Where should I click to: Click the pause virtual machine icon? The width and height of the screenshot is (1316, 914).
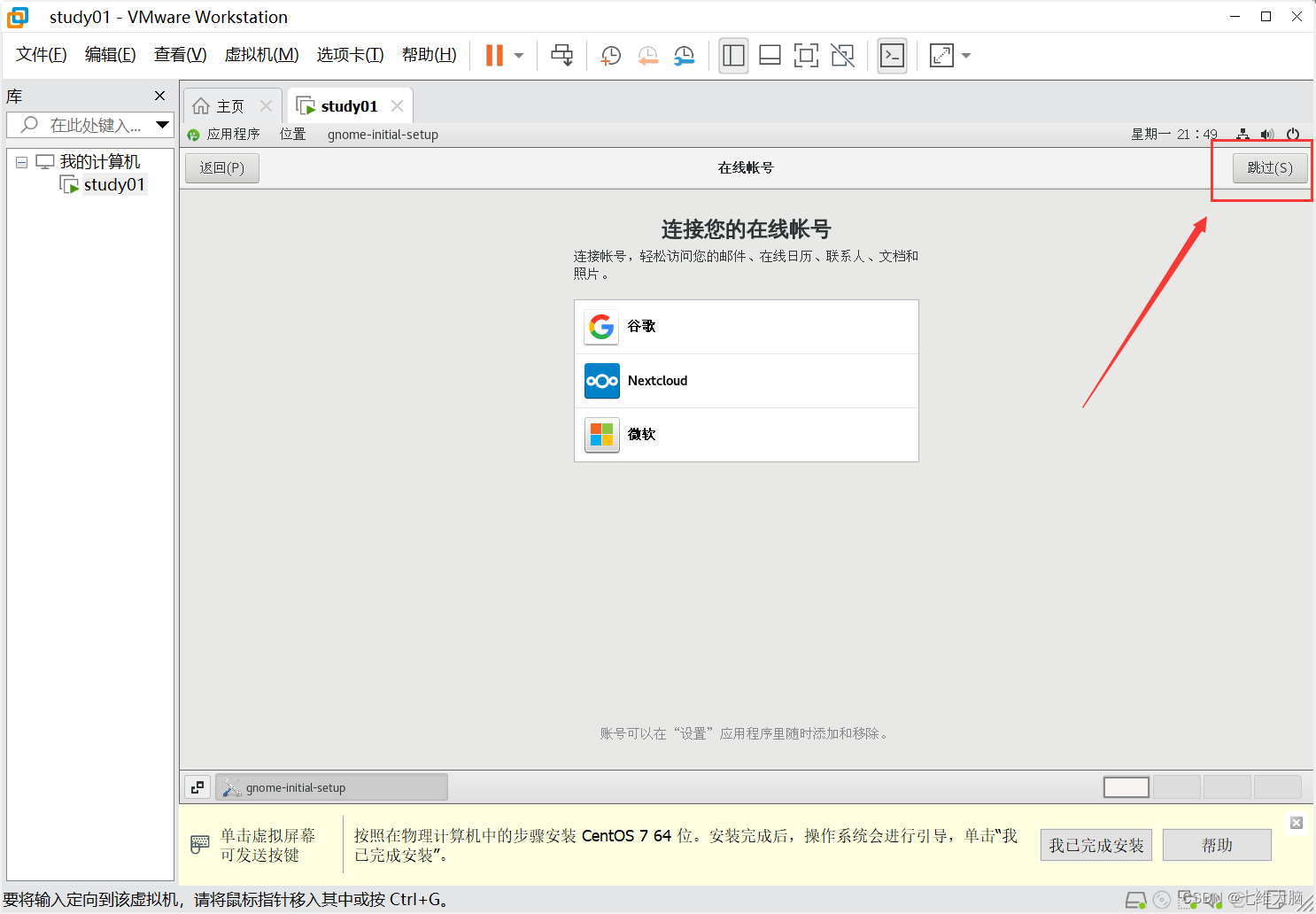click(x=494, y=55)
